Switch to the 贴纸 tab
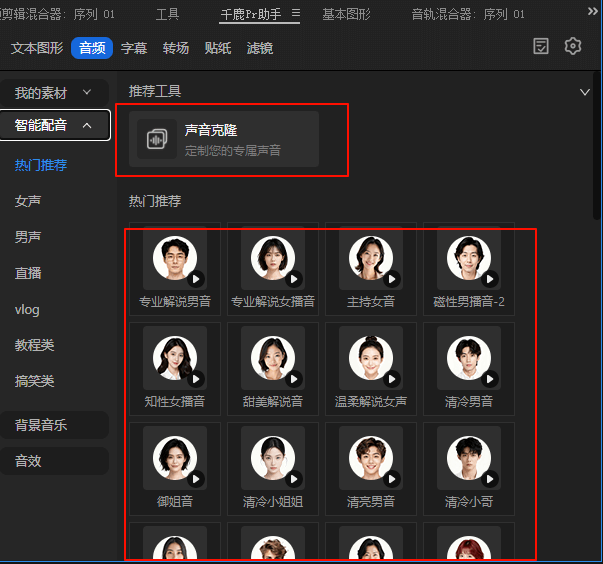Image resolution: width=603 pixels, height=564 pixels. 218,48
